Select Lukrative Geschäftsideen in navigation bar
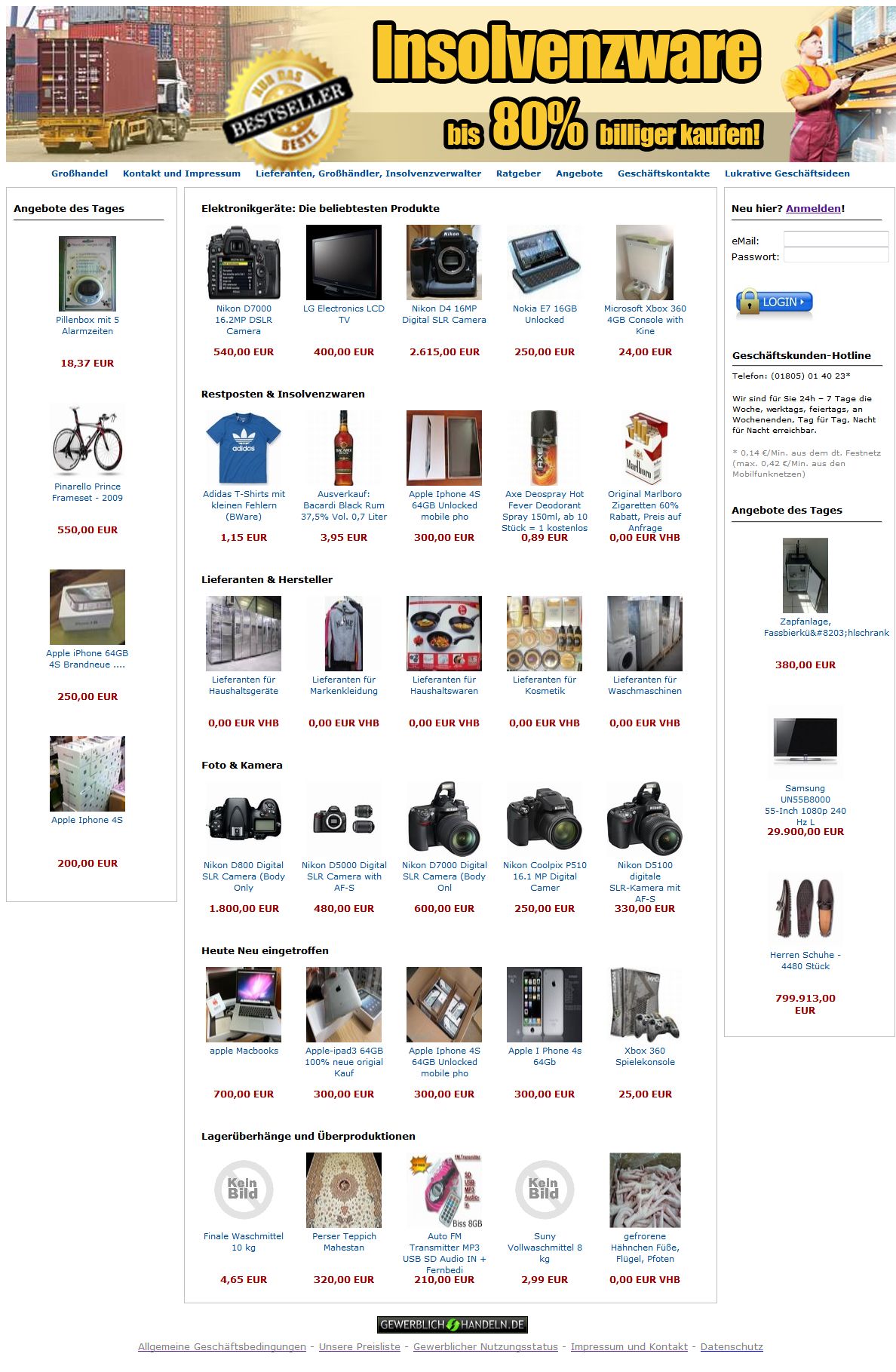 tap(787, 173)
